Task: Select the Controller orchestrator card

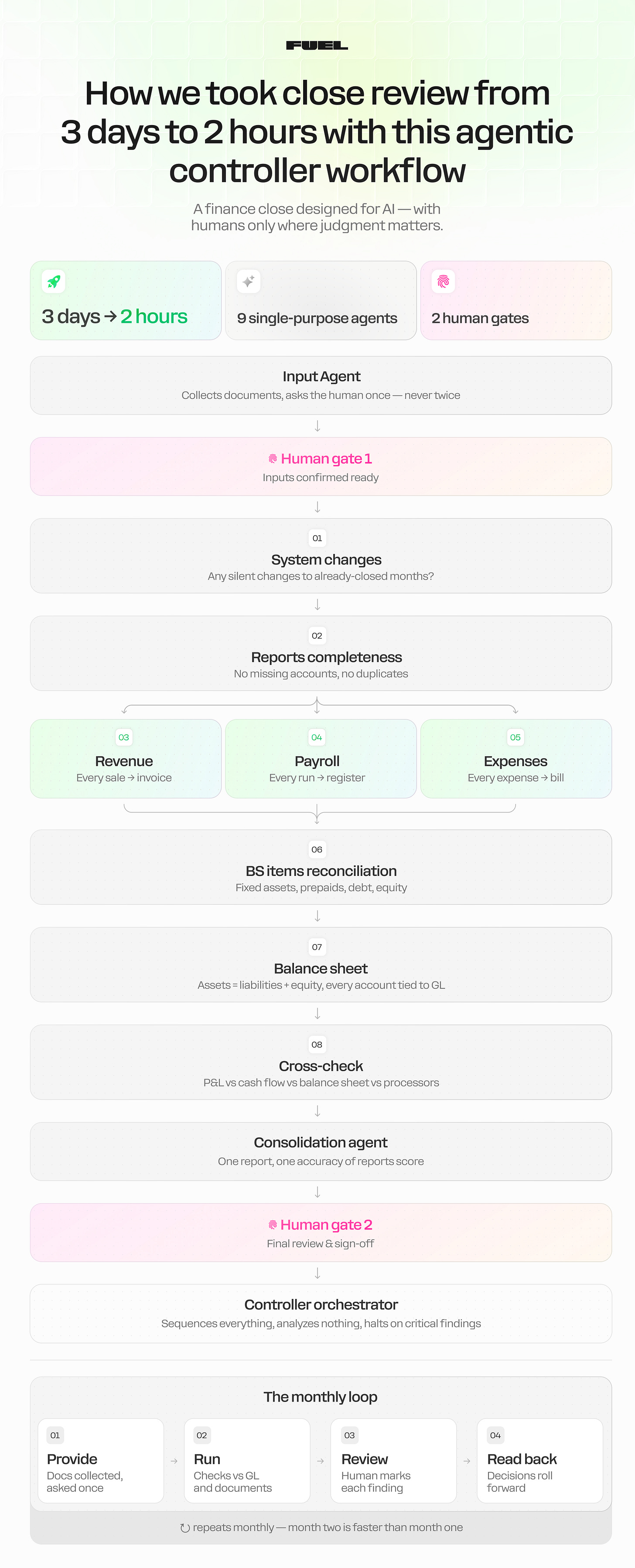Action: (x=321, y=1313)
